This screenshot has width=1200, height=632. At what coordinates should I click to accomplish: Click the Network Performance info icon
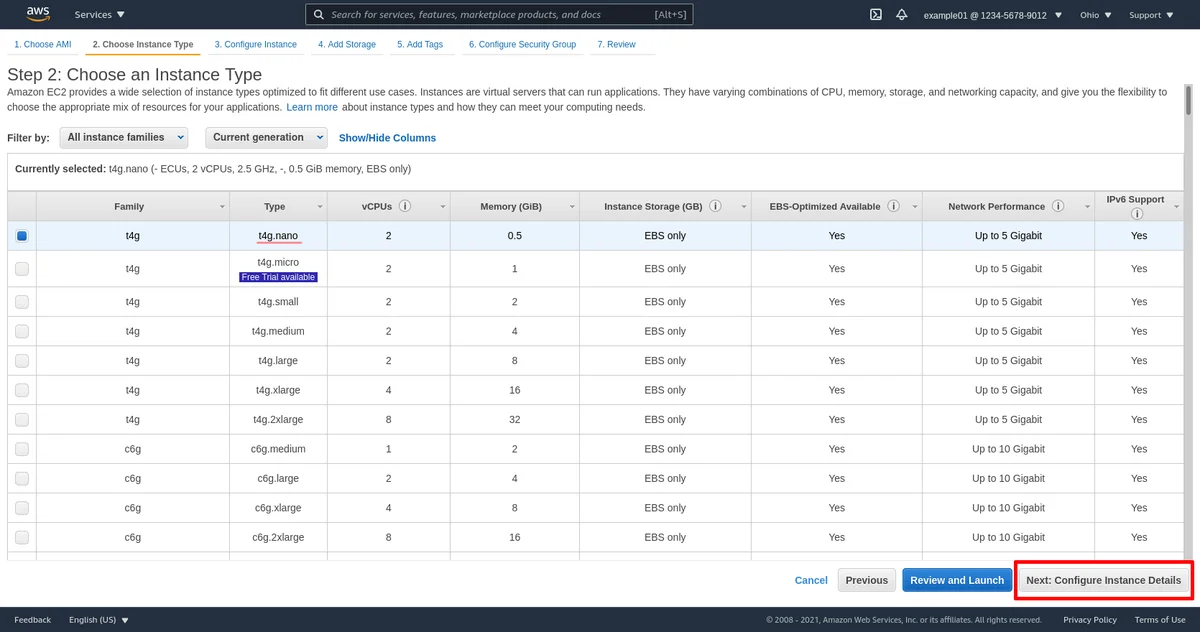pyautogui.click(x=1057, y=206)
